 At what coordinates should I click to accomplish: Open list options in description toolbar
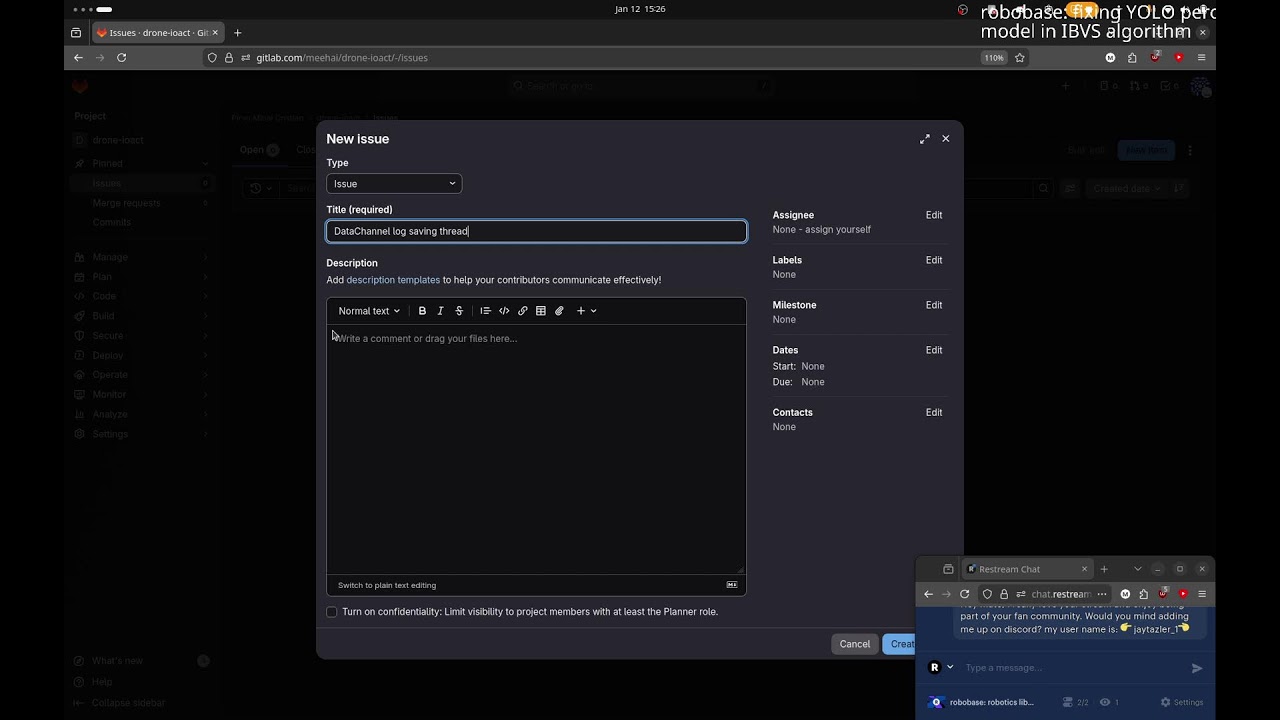point(485,311)
